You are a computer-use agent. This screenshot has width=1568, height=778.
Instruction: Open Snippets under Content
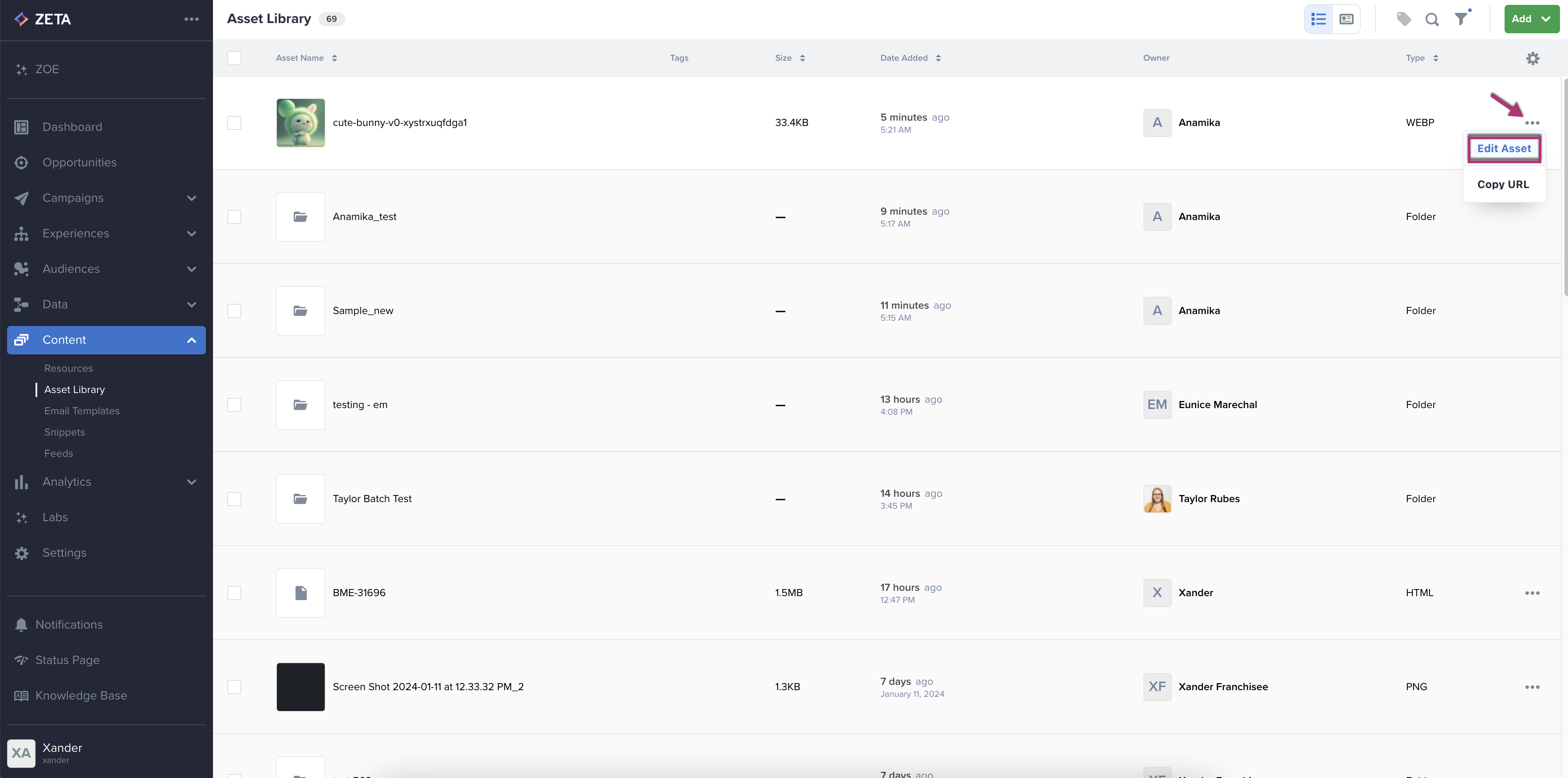click(x=64, y=432)
